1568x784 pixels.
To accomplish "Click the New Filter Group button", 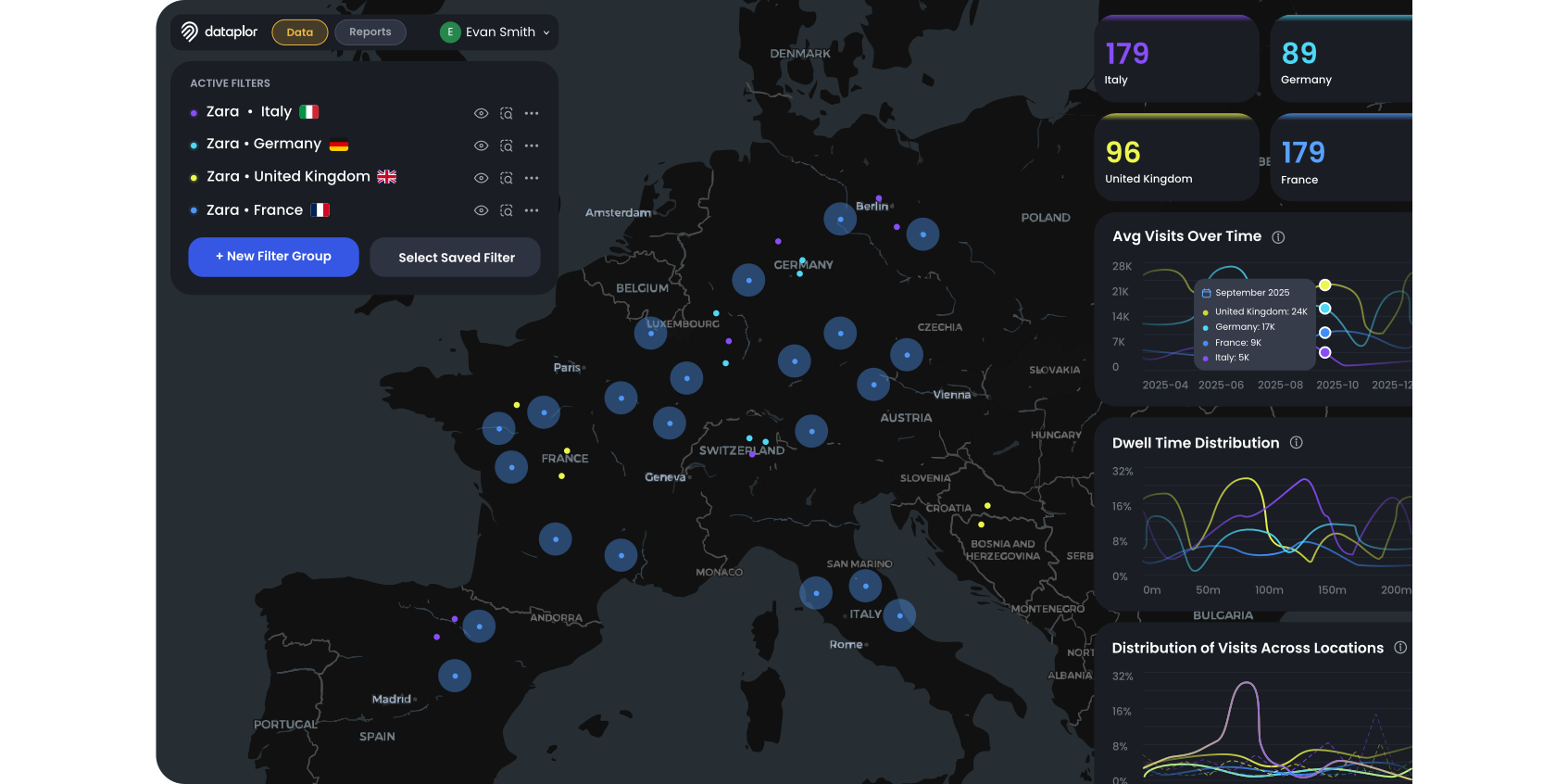I will pos(273,257).
